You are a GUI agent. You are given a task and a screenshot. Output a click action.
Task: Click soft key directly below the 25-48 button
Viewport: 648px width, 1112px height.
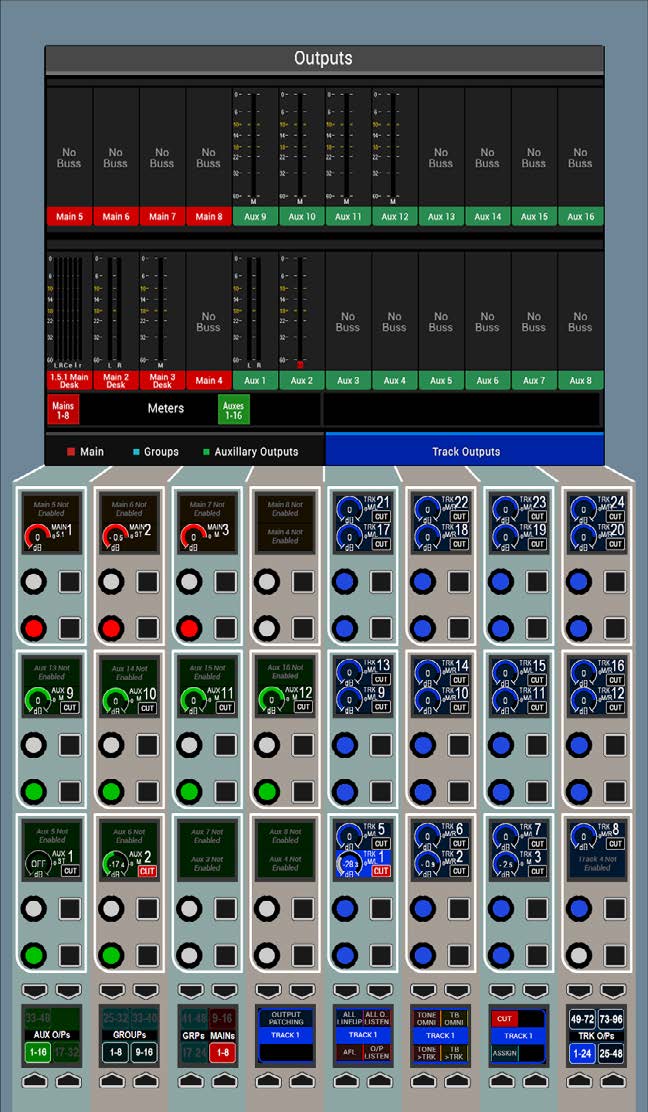point(613,1081)
